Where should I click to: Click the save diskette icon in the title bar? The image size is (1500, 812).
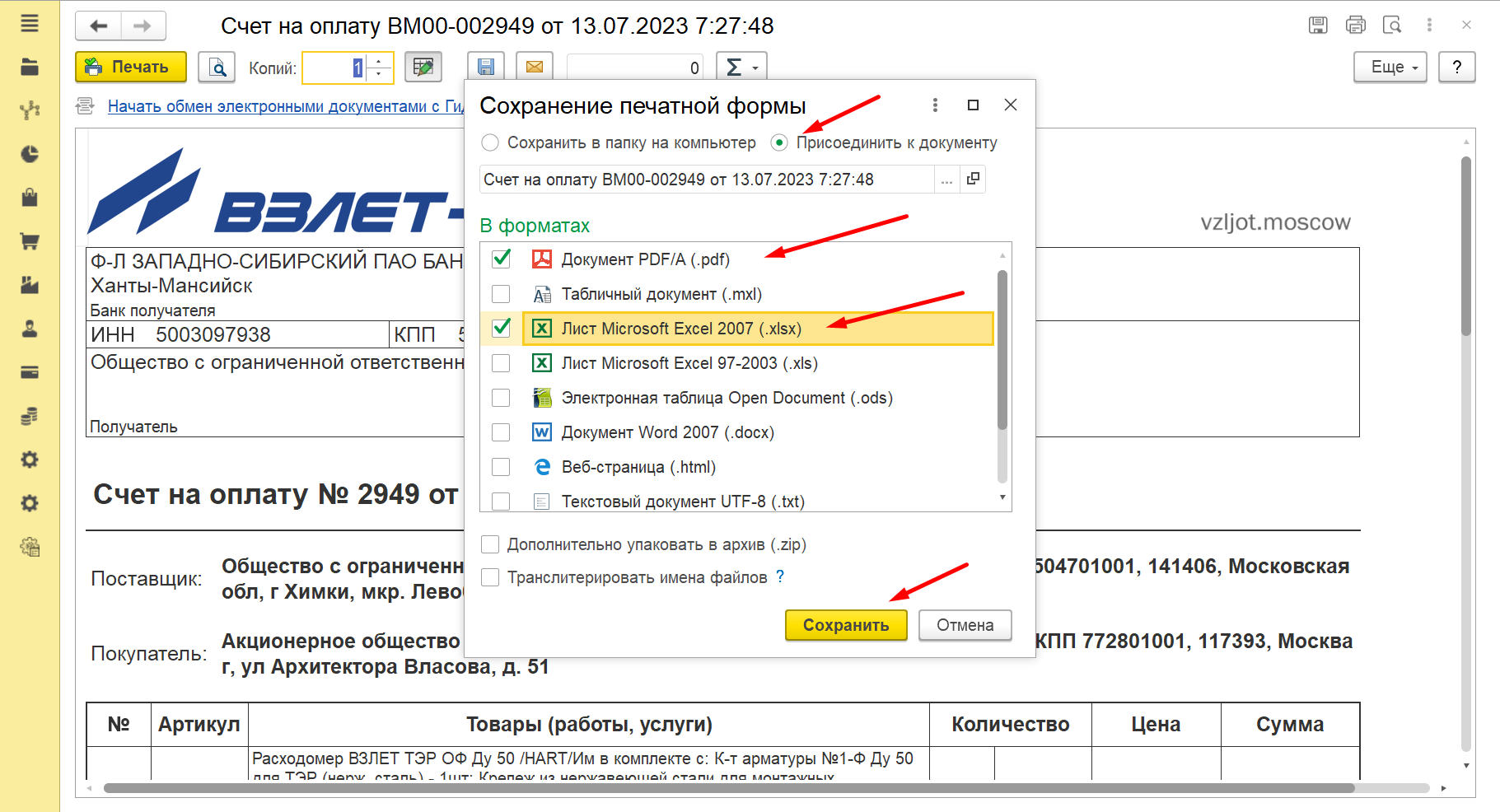[x=1318, y=25]
